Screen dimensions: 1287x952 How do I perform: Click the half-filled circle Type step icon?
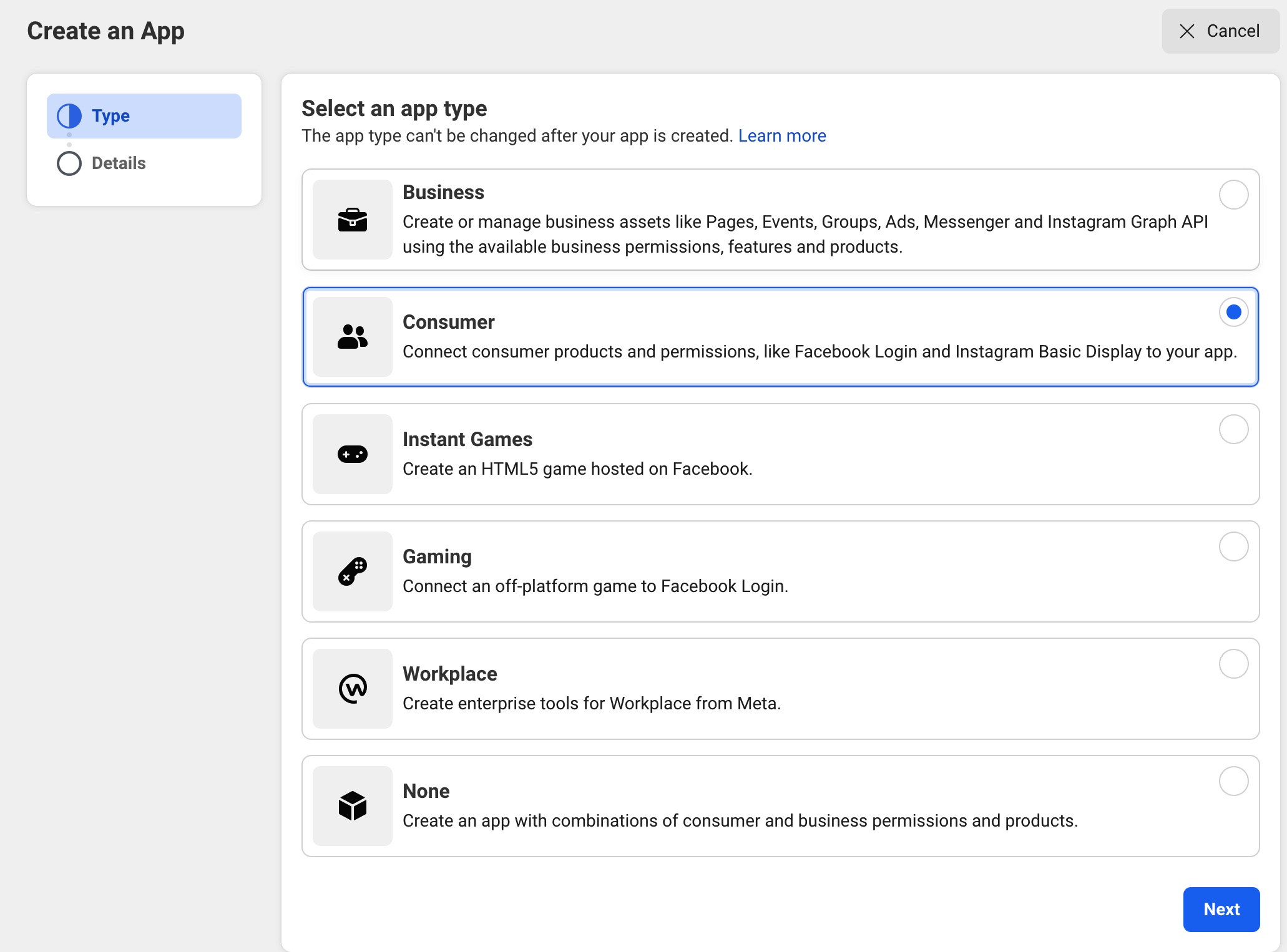(69, 116)
